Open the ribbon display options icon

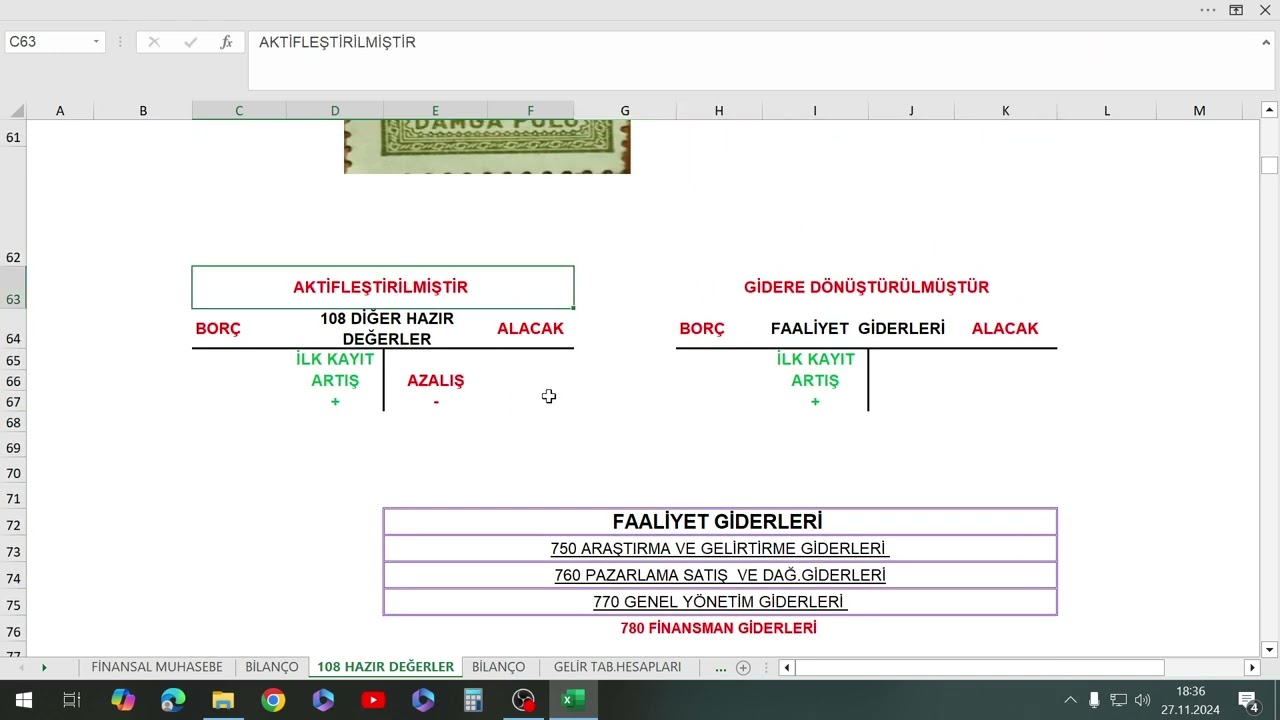[1236, 10]
